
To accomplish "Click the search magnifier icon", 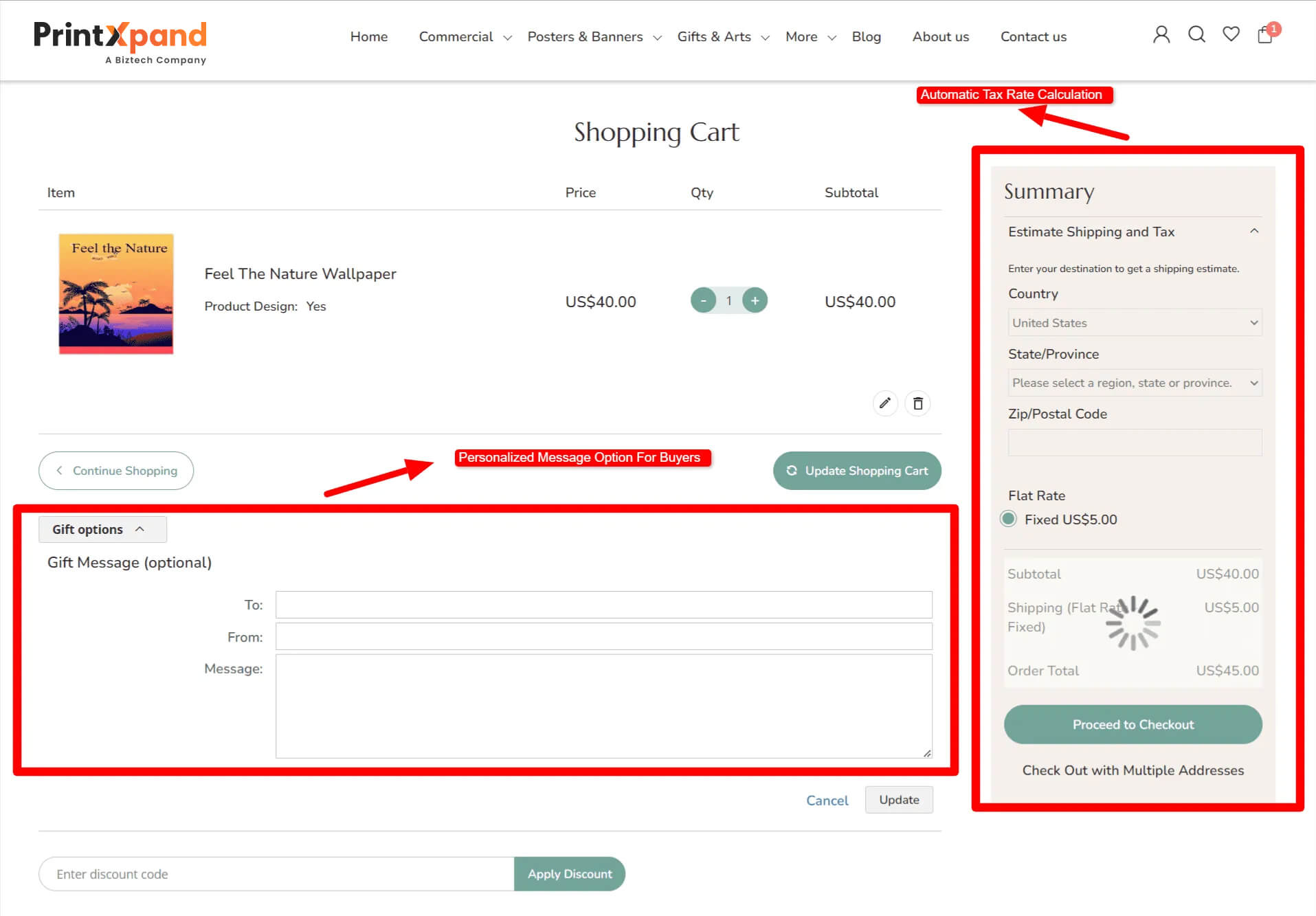I will coord(1196,34).
